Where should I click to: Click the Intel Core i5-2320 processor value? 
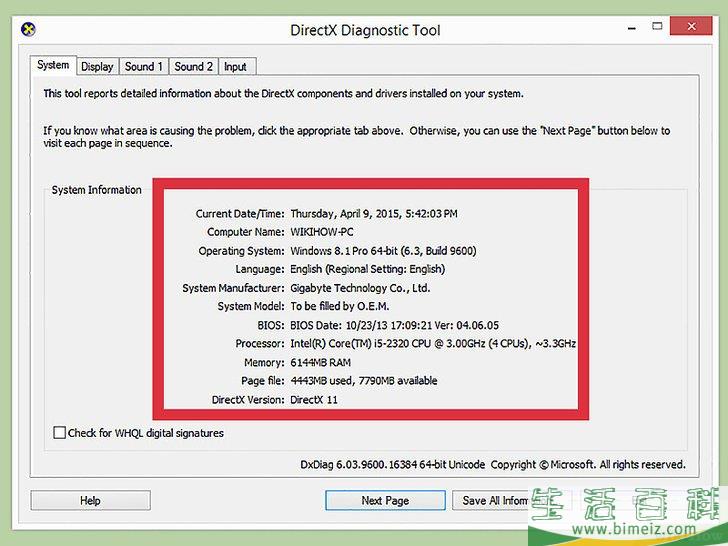click(x=433, y=344)
